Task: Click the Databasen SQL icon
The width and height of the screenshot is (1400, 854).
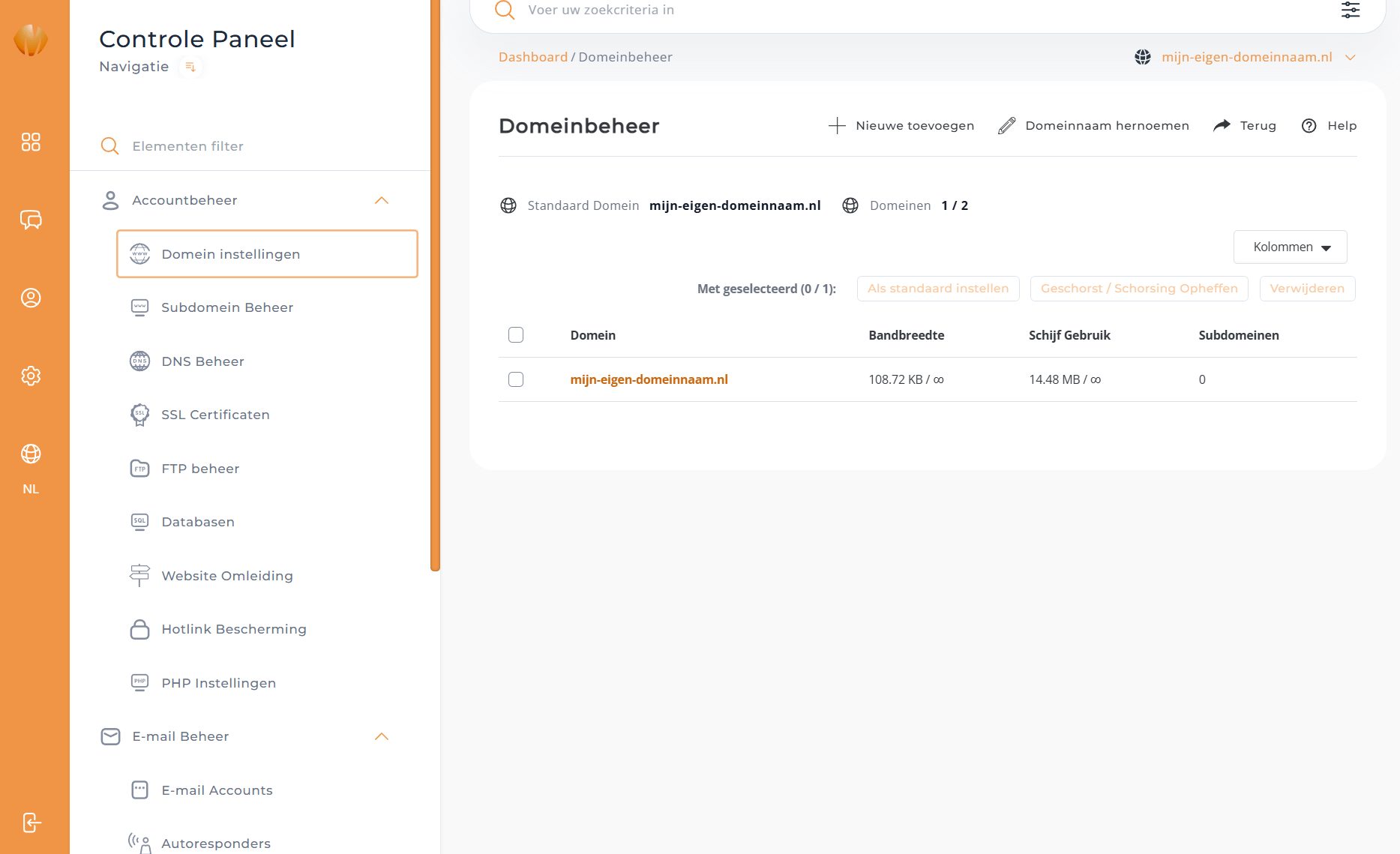Action: [x=140, y=522]
